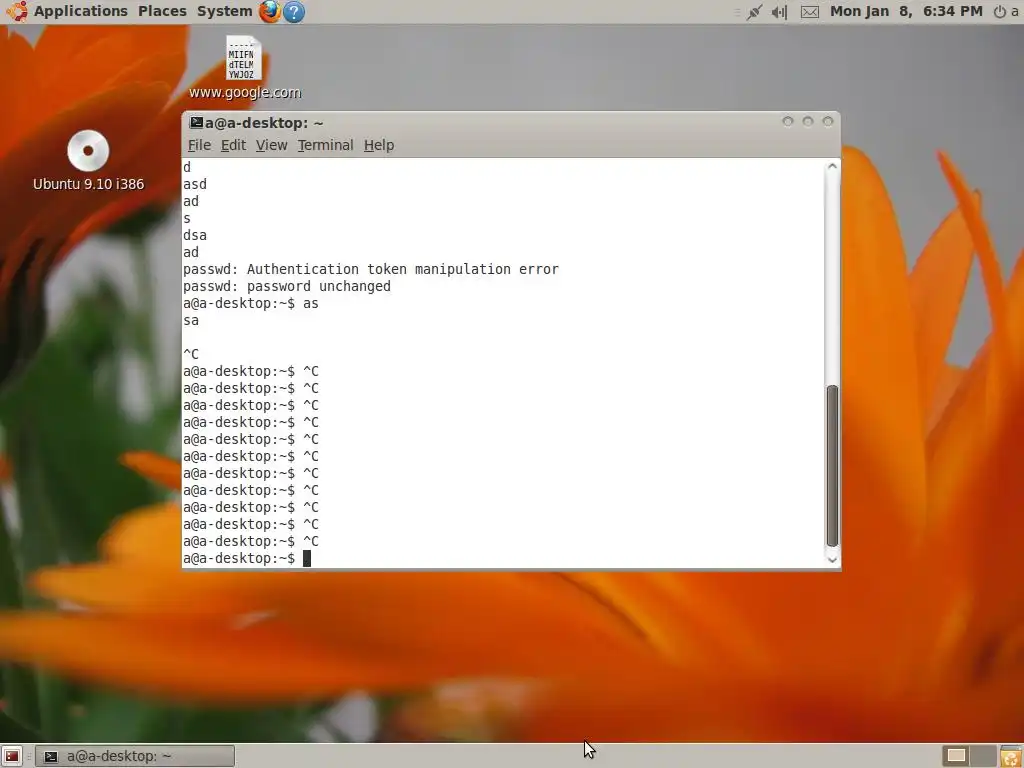The image size is (1024, 768).
Task: Click the Ubuntu logo beside Applications
Action: (17, 11)
